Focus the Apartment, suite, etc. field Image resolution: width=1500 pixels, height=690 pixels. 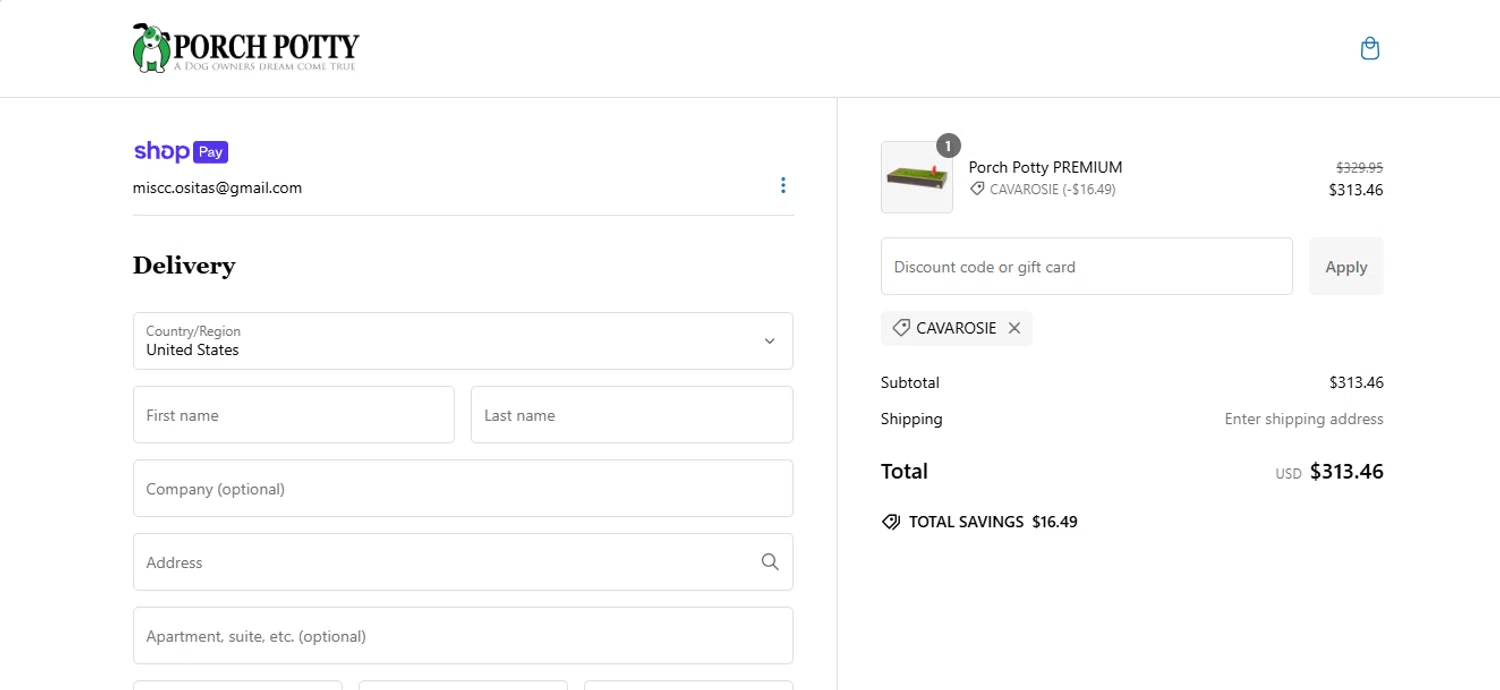[463, 636]
